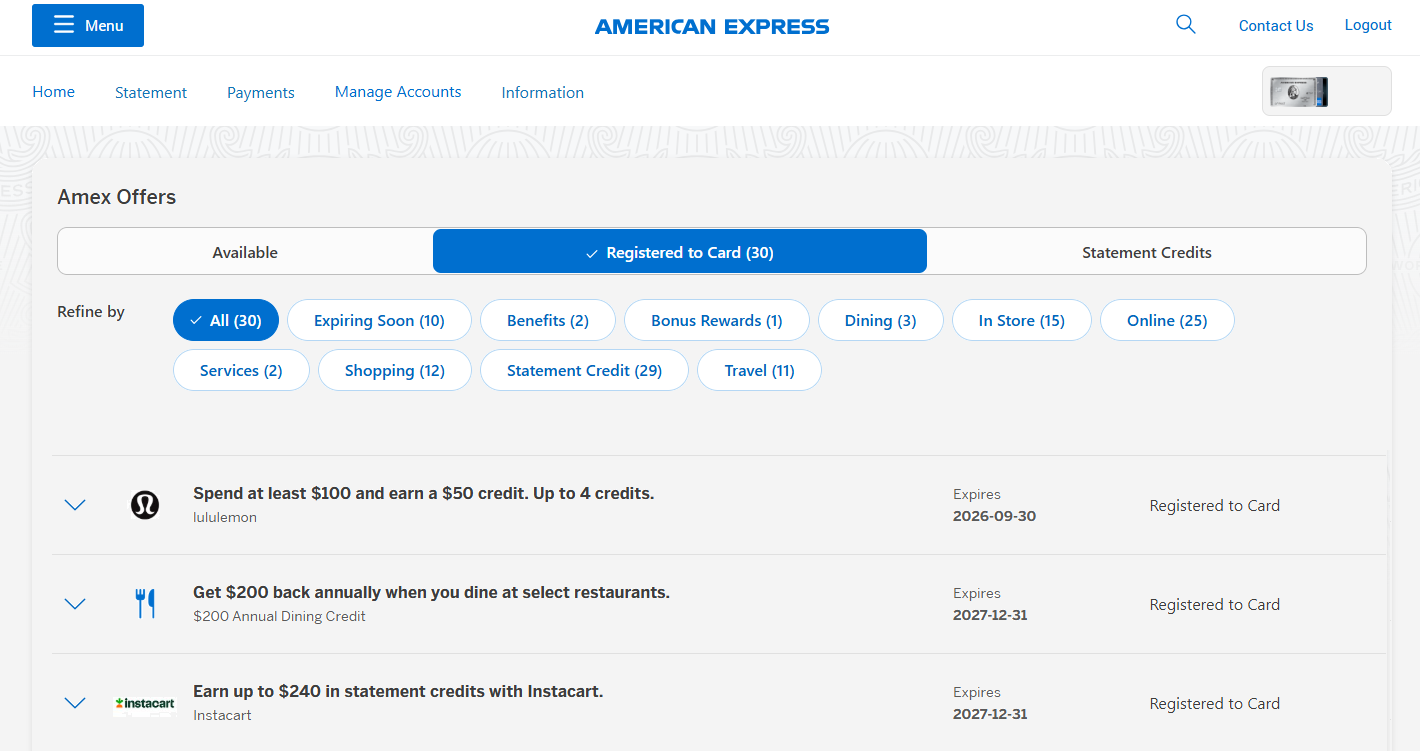Open the Contact Us link
Image resolution: width=1420 pixels, height=751 pixels.
1276,25
